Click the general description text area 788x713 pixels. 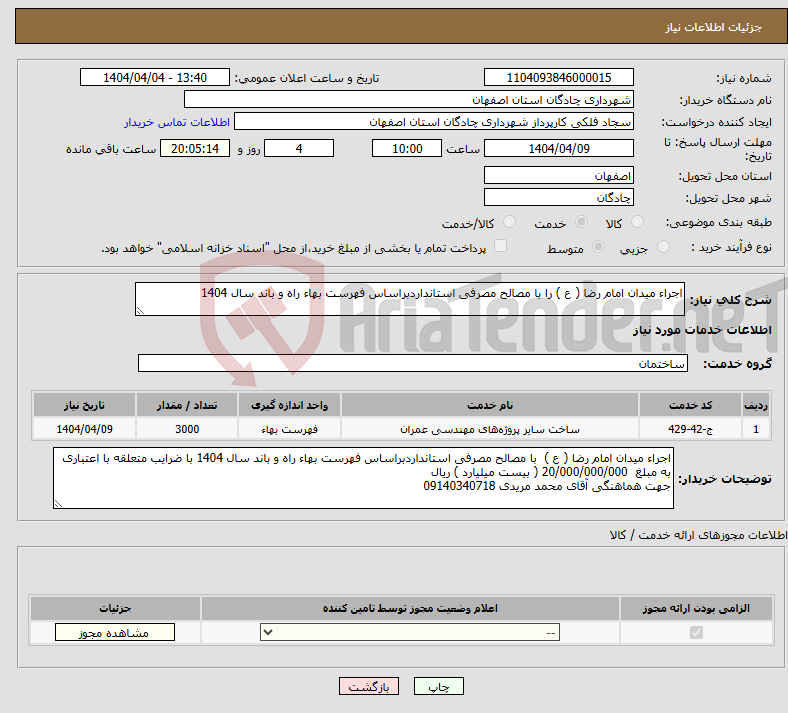(410, 299)
